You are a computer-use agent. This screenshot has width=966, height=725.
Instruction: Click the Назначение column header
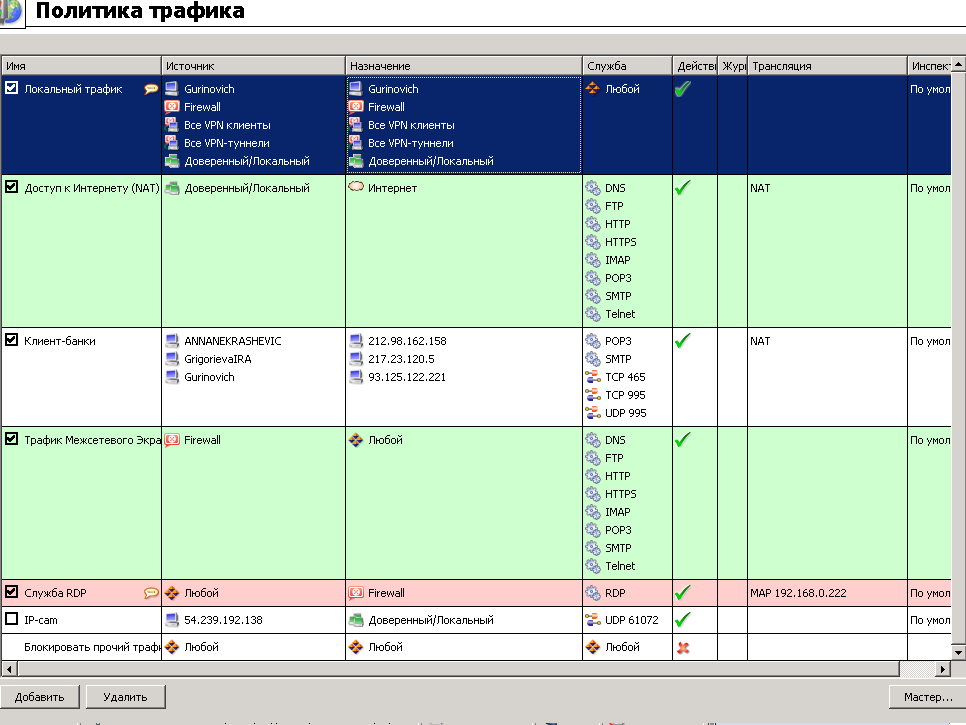coord(464,65)
